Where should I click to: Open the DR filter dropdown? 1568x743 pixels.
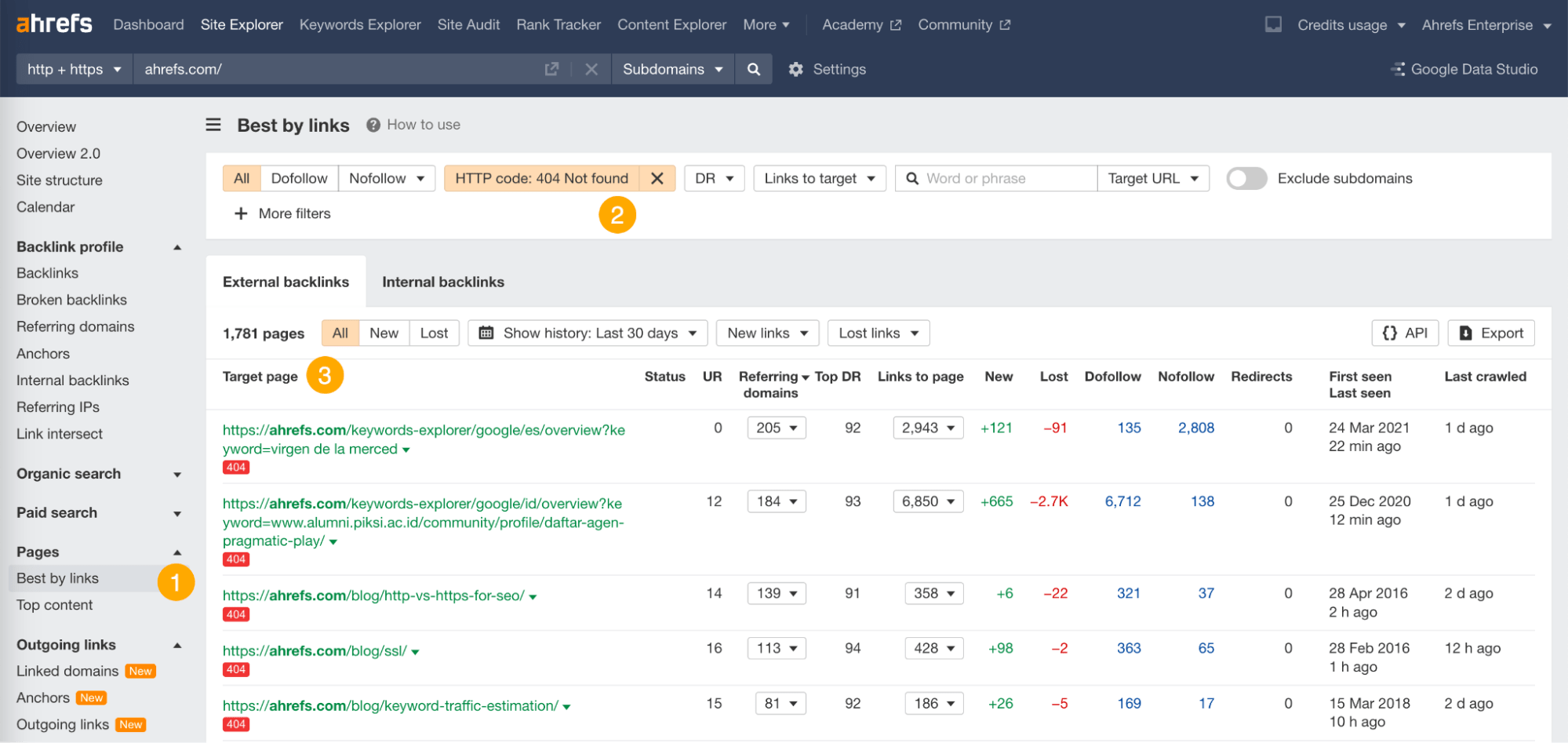click(x=713, y=178)
